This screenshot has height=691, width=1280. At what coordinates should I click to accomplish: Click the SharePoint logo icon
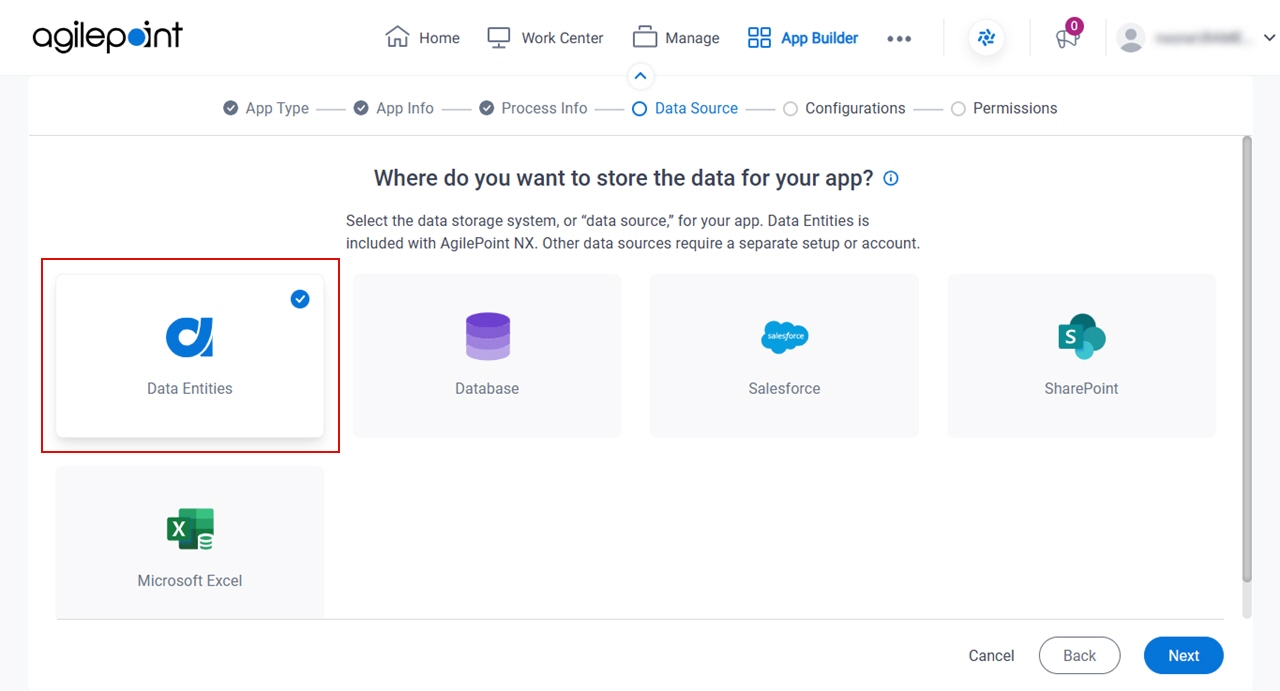pyautogui.click(x=1082, y=337)
